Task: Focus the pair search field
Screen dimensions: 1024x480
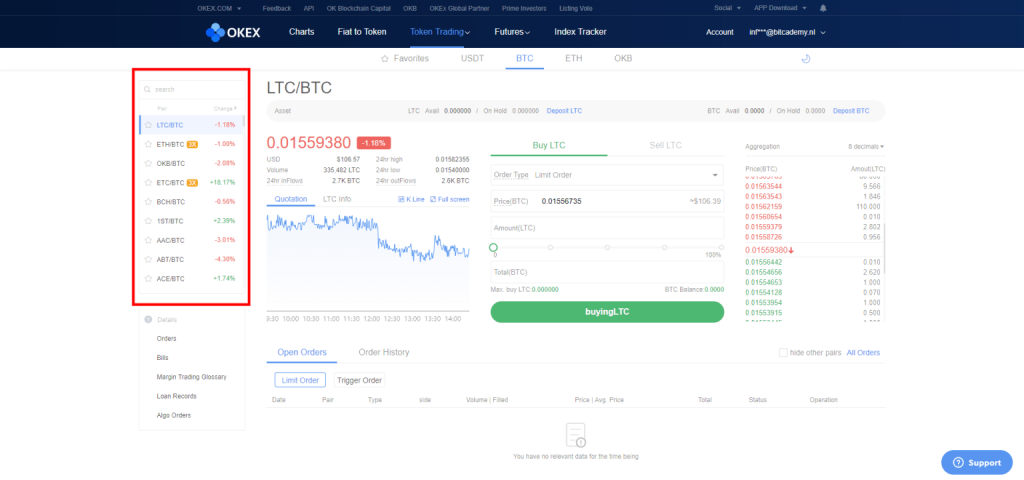Action: click(192, 89)
